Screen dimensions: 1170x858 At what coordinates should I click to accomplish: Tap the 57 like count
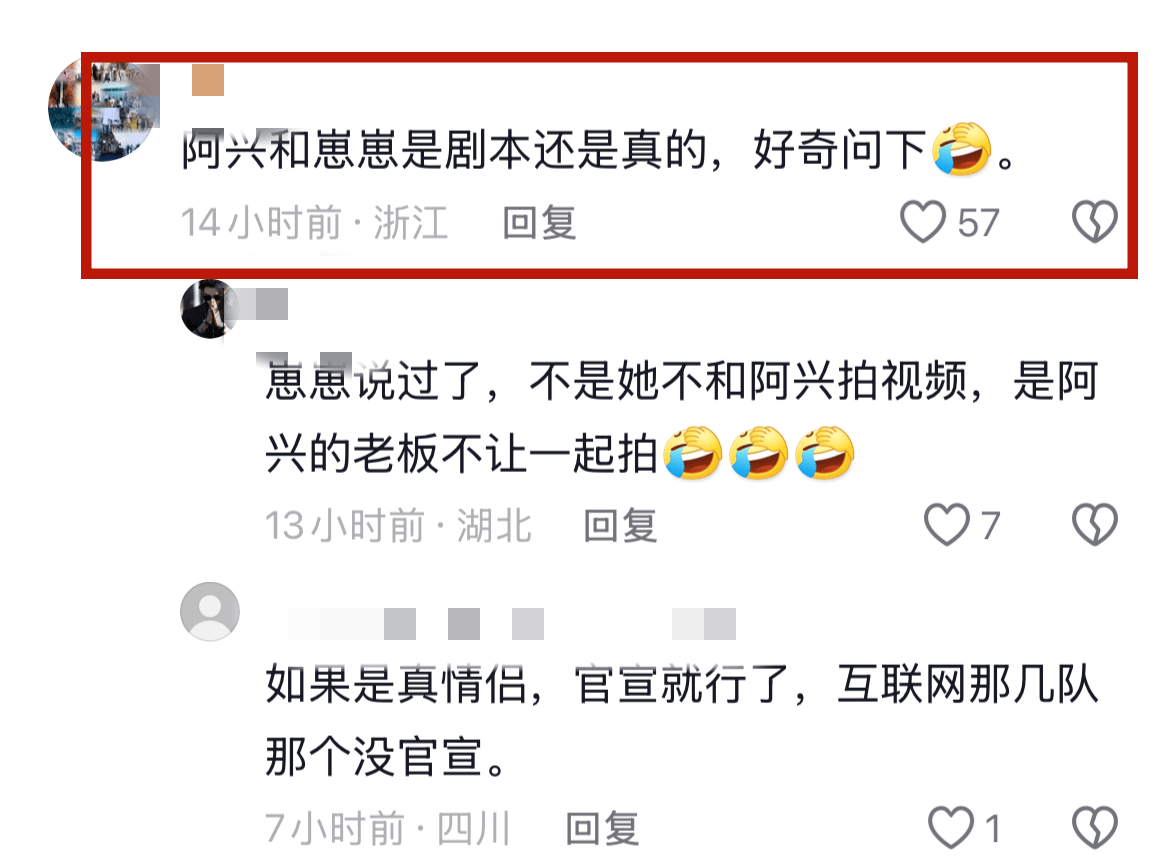978,223
